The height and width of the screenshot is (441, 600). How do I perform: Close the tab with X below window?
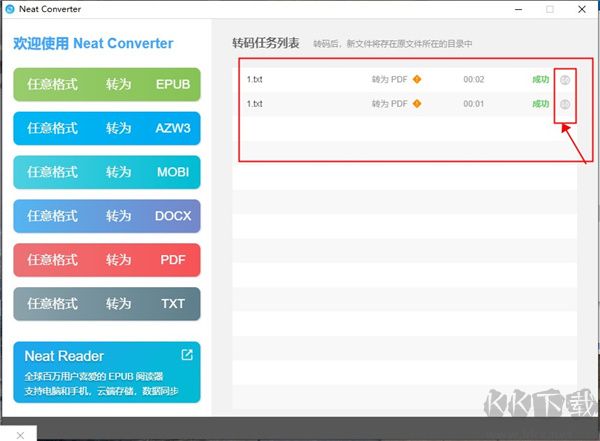pyautogui.click(x=20, y=435)
